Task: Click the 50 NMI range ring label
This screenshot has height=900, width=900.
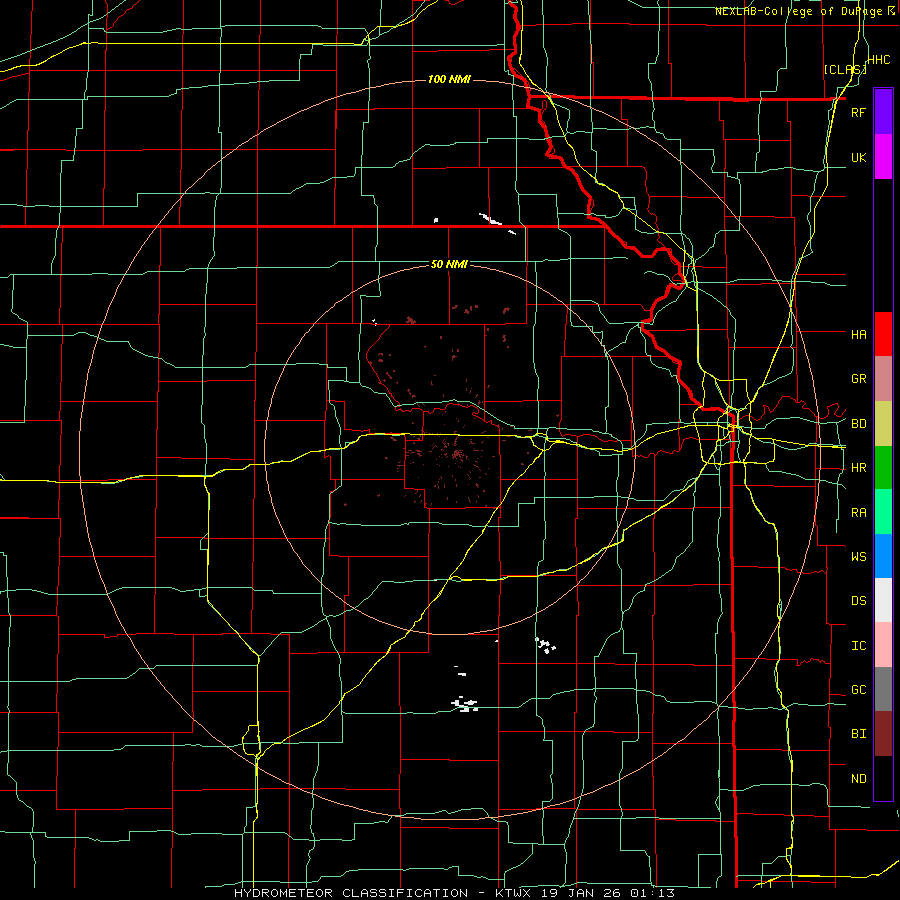Action: [x=449, y=264]
